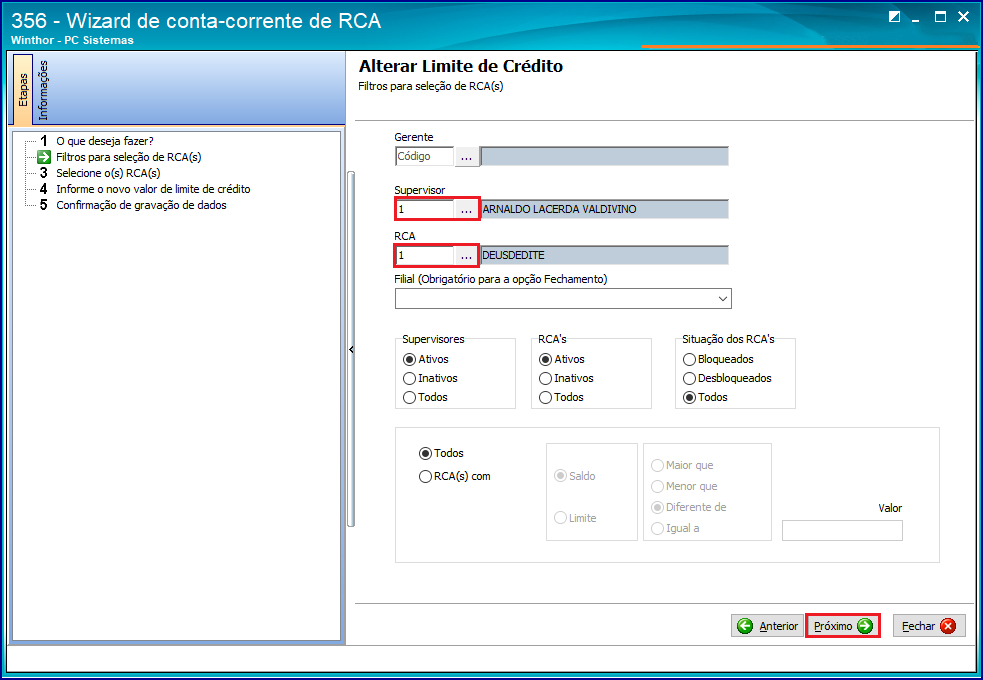This screenshot has width=983, height=680.
Task: Click the Limite radio option
Action: (x=576, y=518)
